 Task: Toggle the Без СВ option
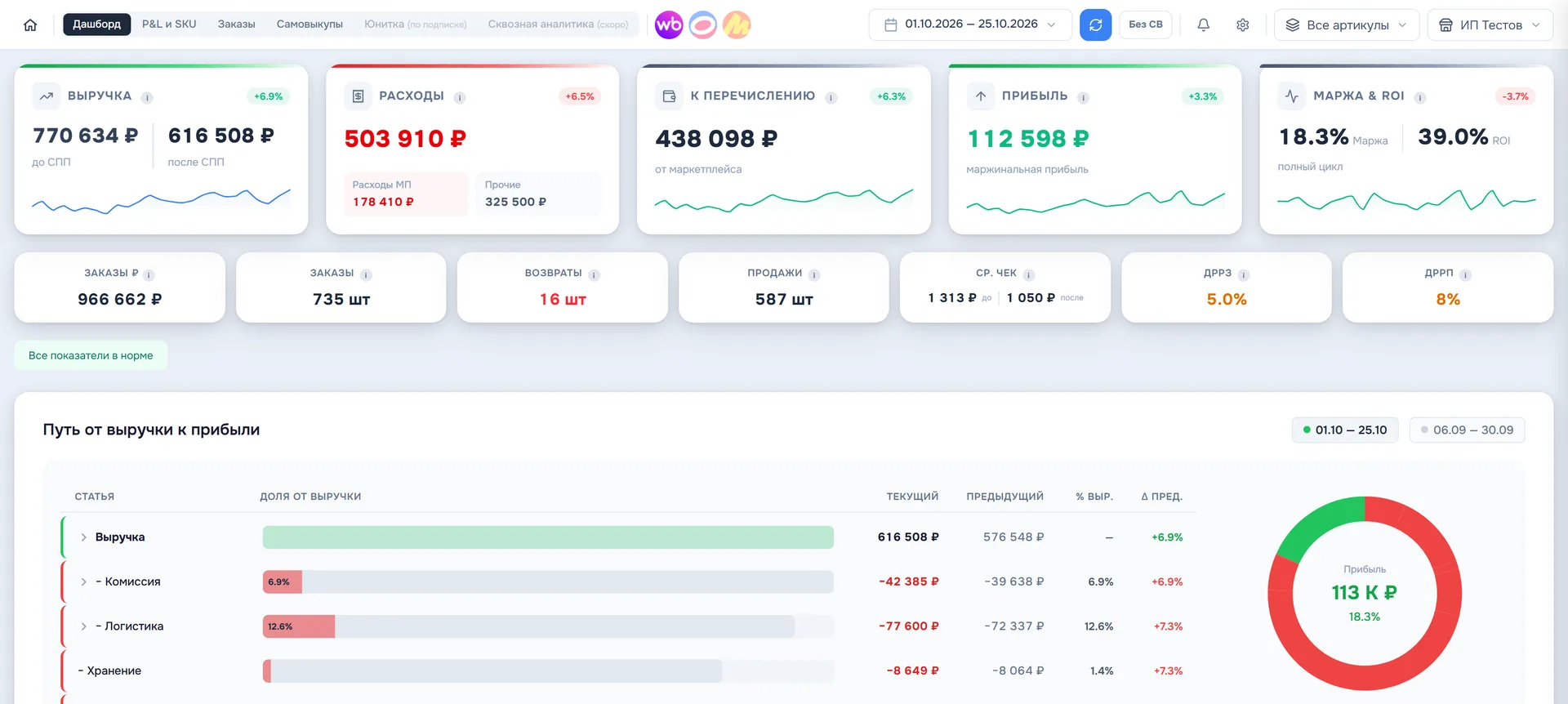(x=1145, y=25)
